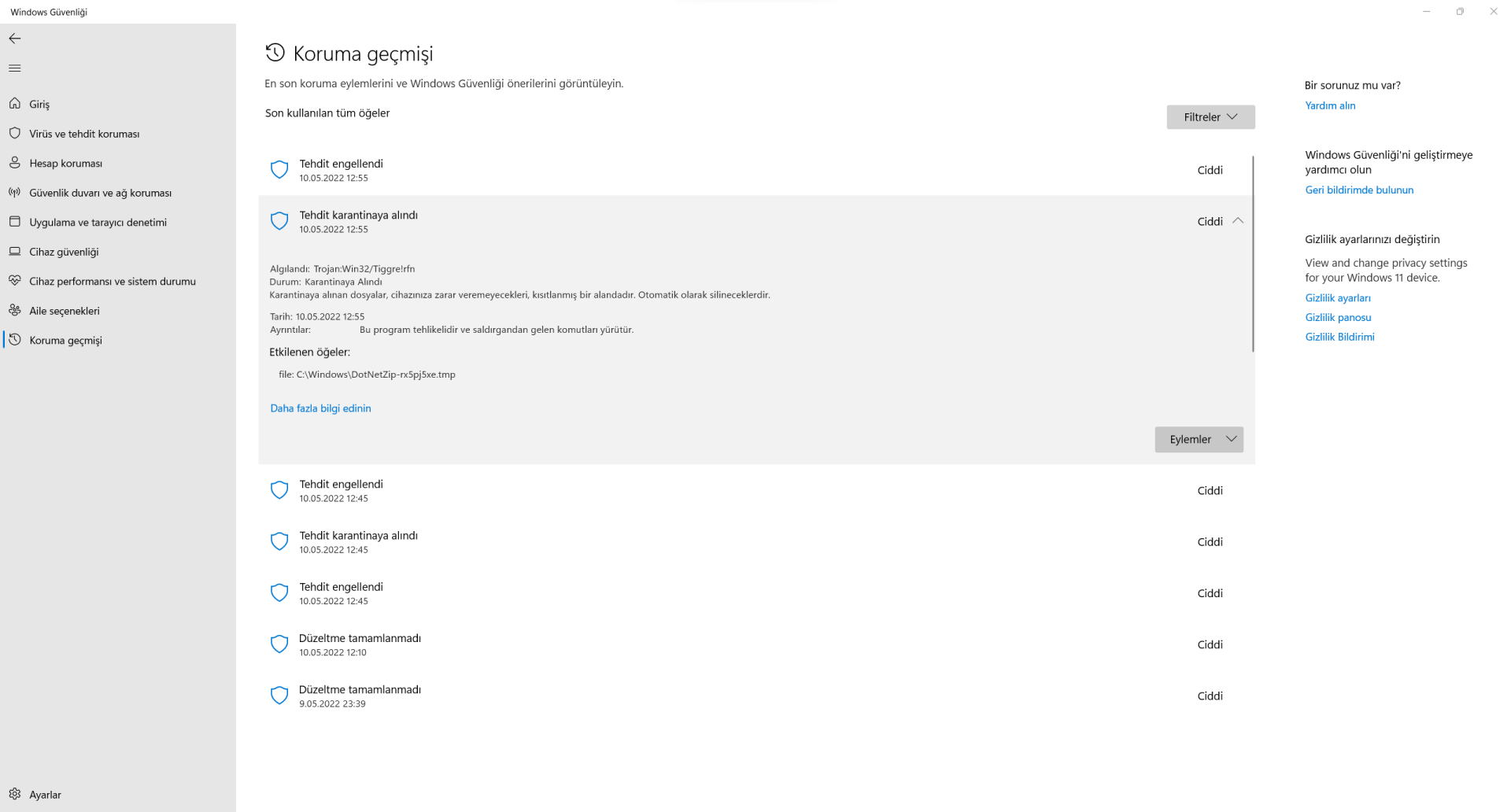The width and height of the screenshot is (1511, 812).
Task: Click the Cihaz performansı heart icon
Action: (15, 281)
